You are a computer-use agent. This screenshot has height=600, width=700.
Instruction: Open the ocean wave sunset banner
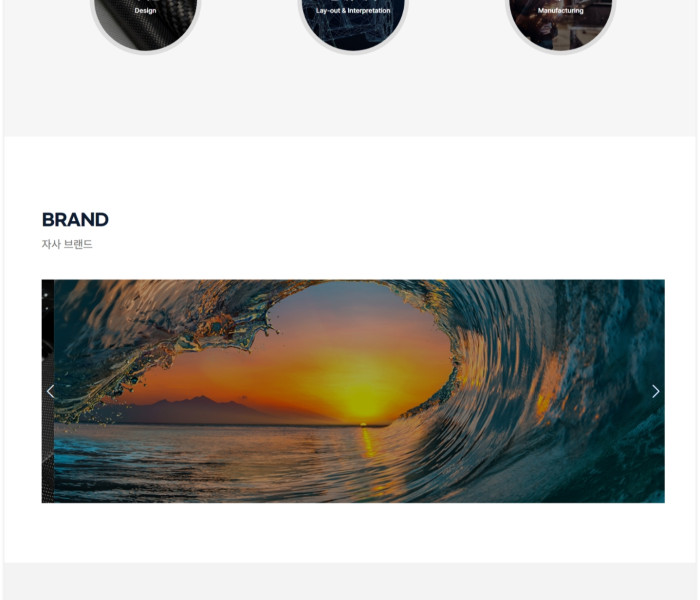click(x=359, y=391)
